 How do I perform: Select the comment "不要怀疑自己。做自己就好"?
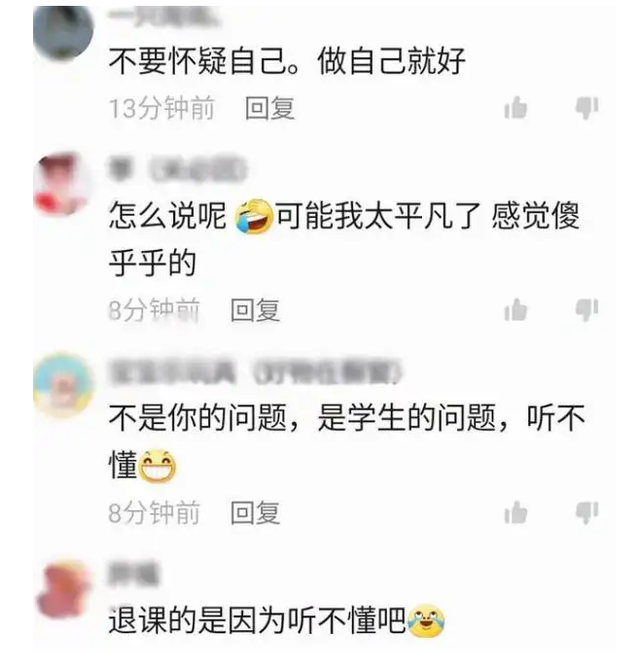coord(287,61)
